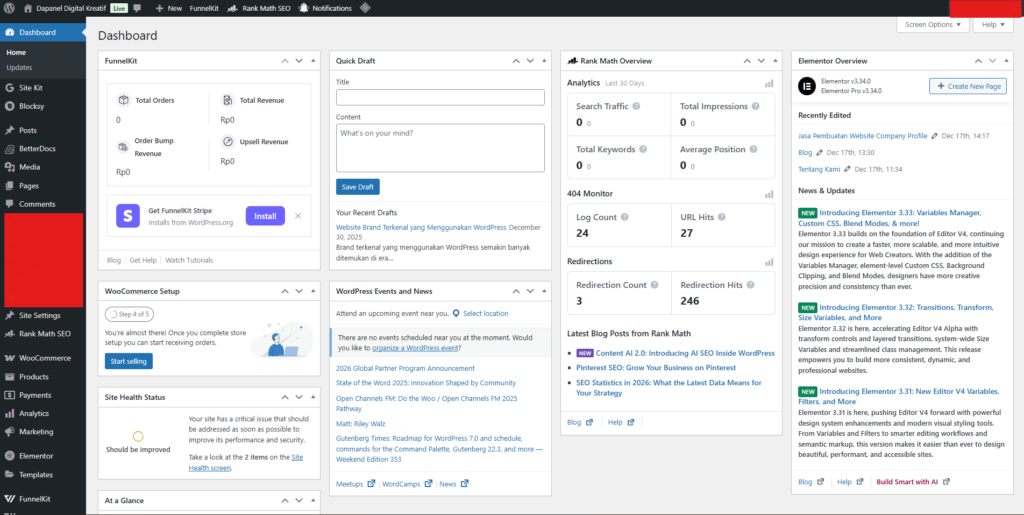Collapse the FunnelKit widget
Image resolution: width=1024 pixels, height=515 pixels.
[313, 61]
